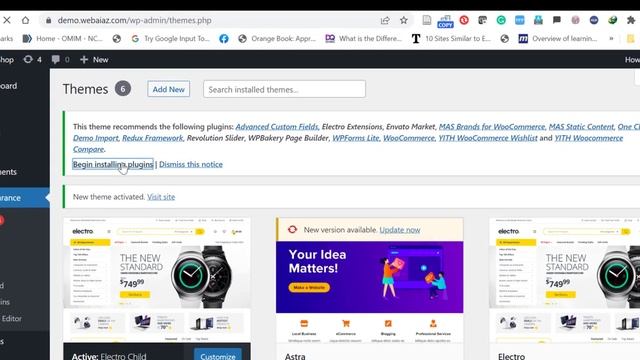Viewport: 640px width, 360px height.
Task: Open the MAS Static Content link
Action: coord(581,127)
